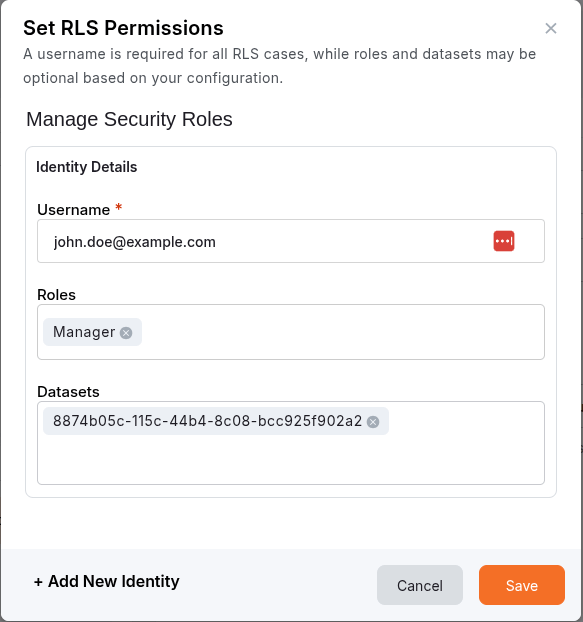Click the Identity Details heading
The height and width of the screenshot is (622, 583).
[x=86, y=167]
